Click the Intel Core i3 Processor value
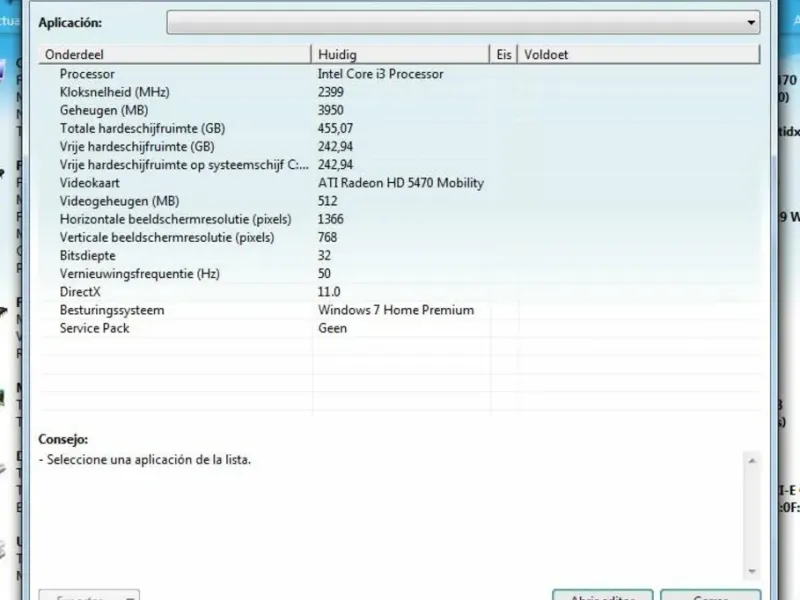The width and height of the screenshot is (800, 600). [381, 74]
